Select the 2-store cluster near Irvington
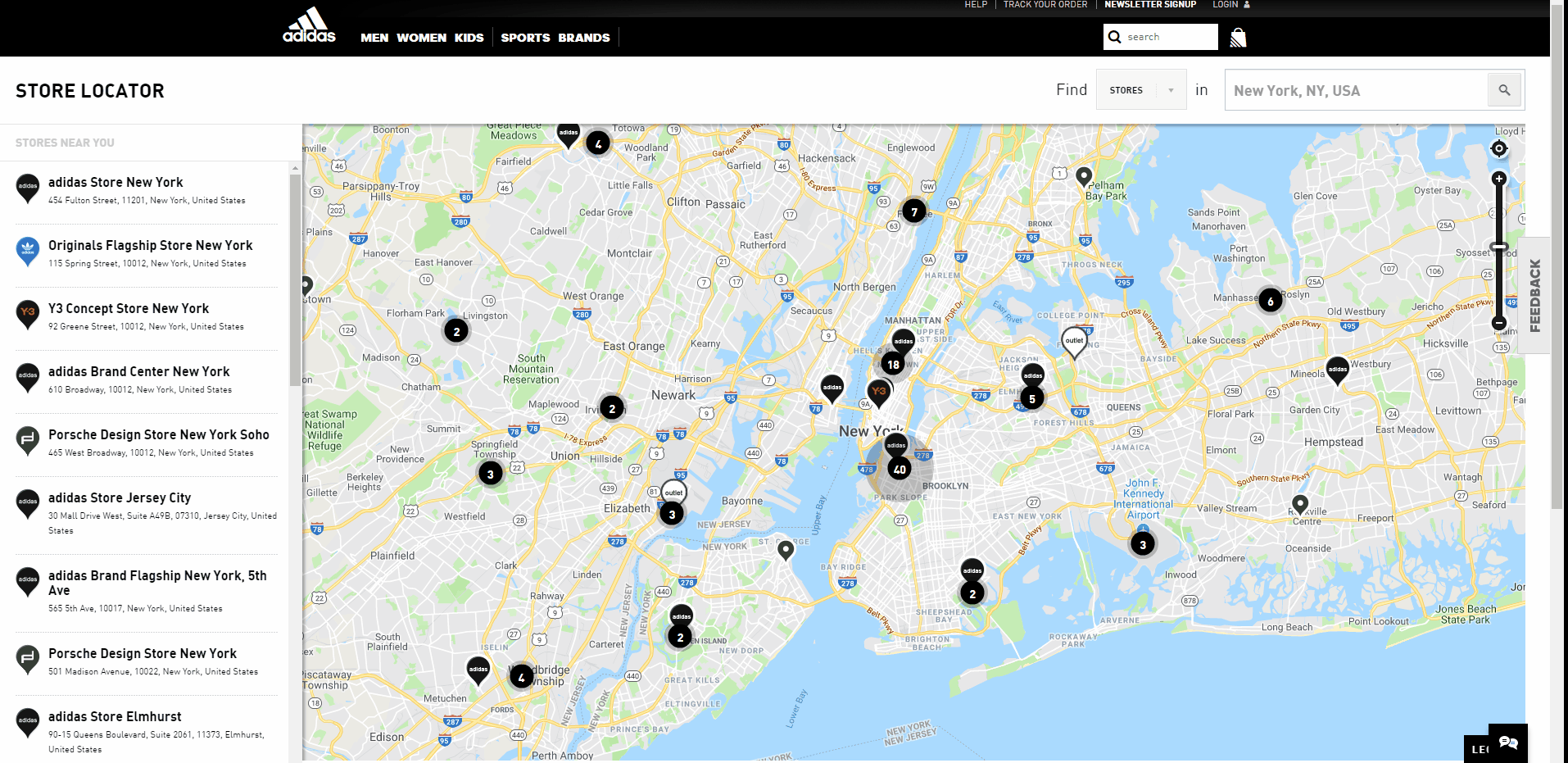 click(611, 408)
